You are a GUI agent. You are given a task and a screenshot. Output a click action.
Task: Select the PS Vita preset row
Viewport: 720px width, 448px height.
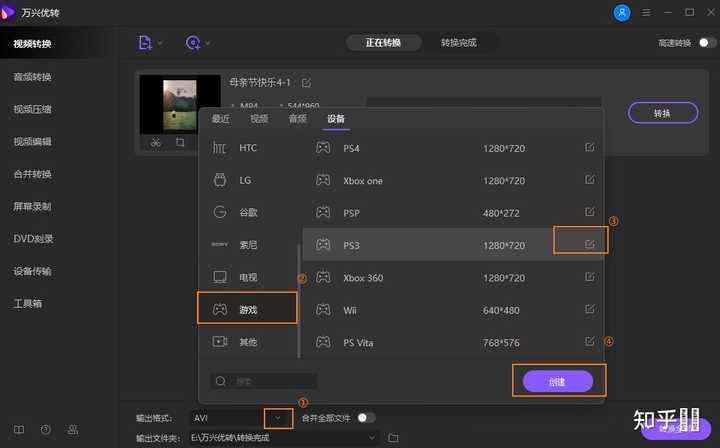453,342
